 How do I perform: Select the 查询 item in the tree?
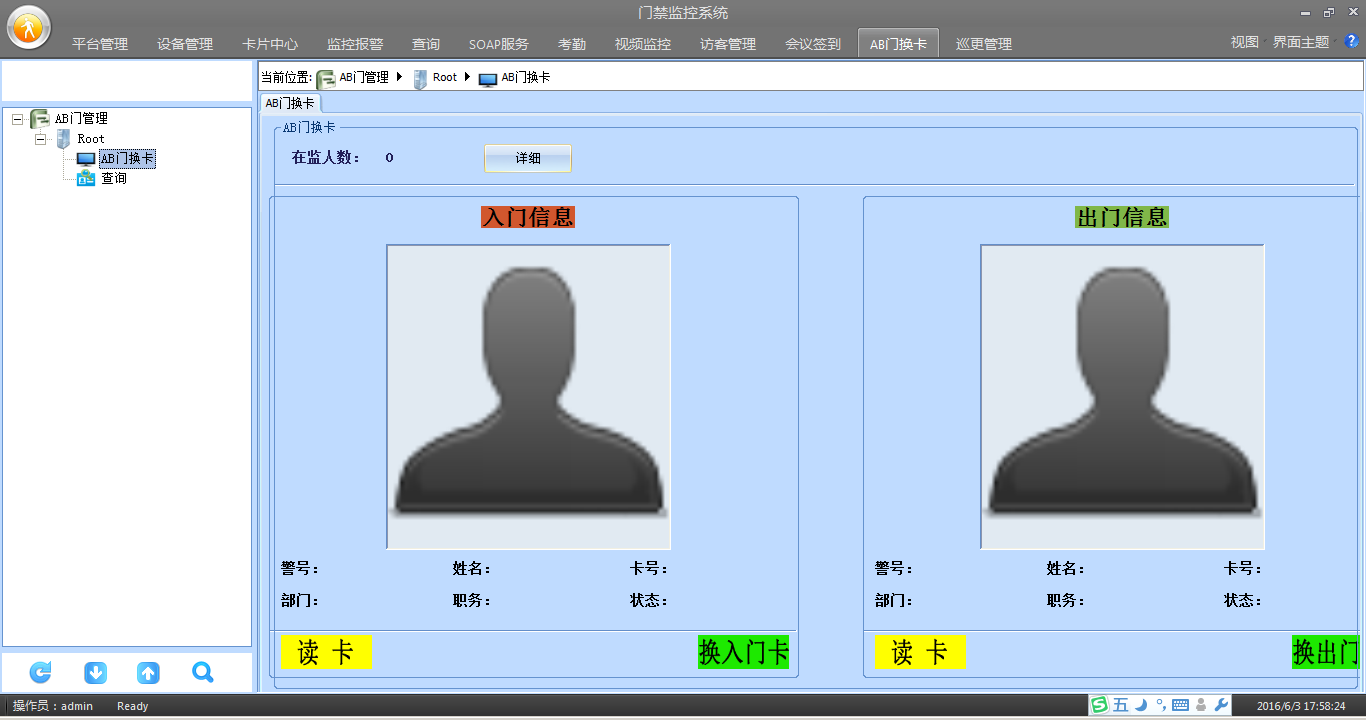tap(113, 179)
